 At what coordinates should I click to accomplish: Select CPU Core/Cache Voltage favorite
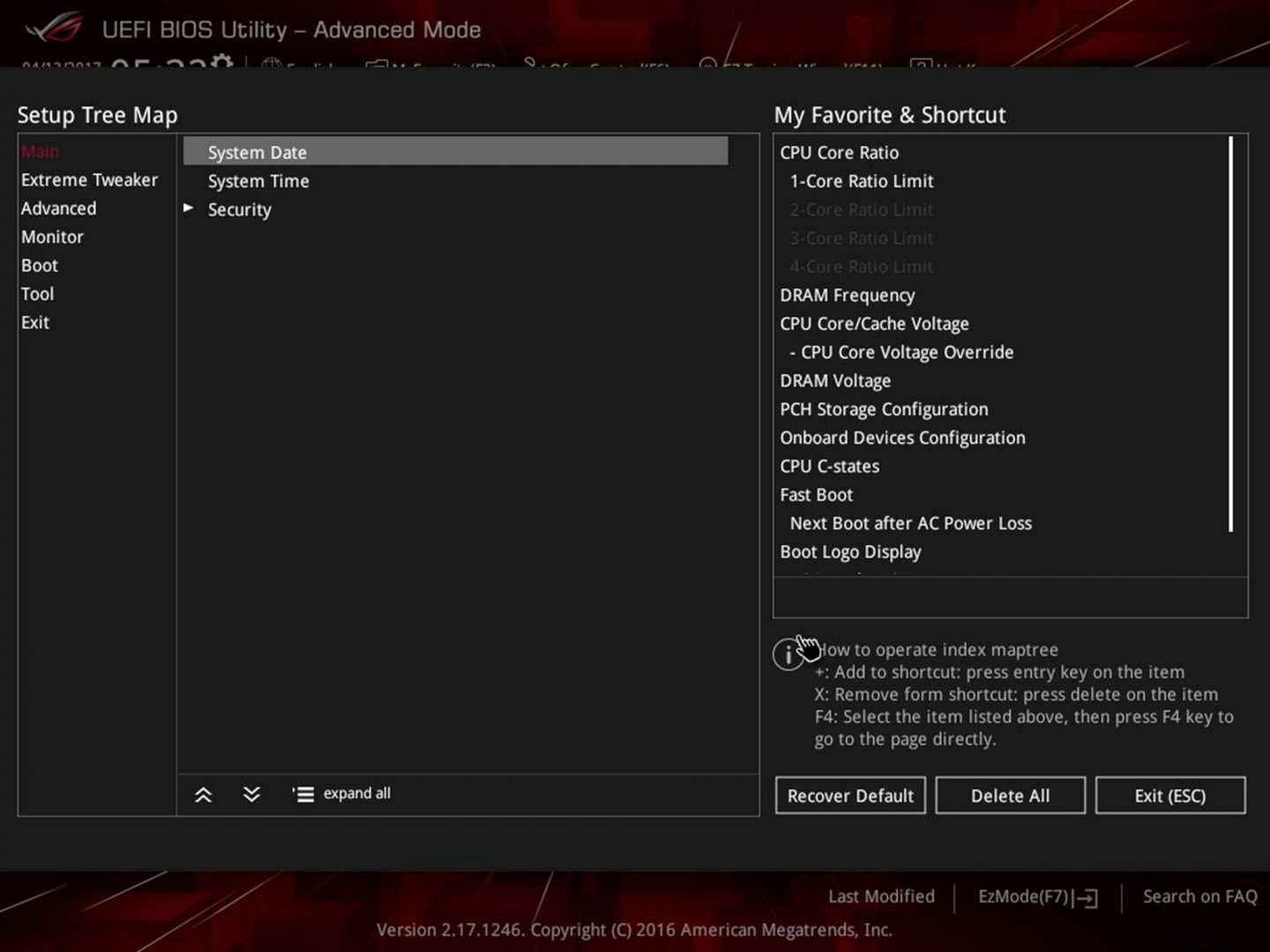tap(874, 324)
